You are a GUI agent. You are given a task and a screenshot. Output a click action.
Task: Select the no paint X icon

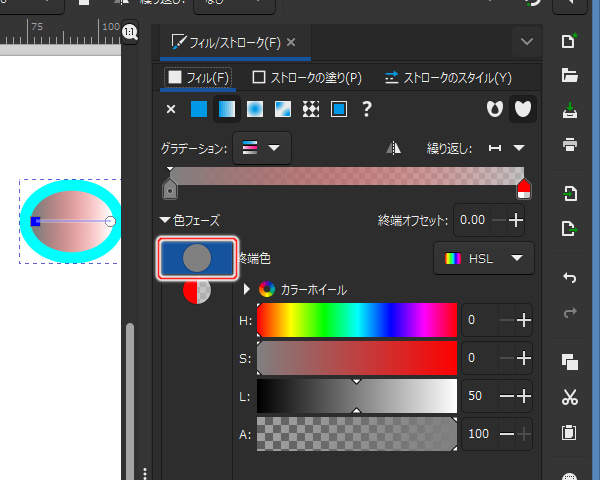click(171, 109)
